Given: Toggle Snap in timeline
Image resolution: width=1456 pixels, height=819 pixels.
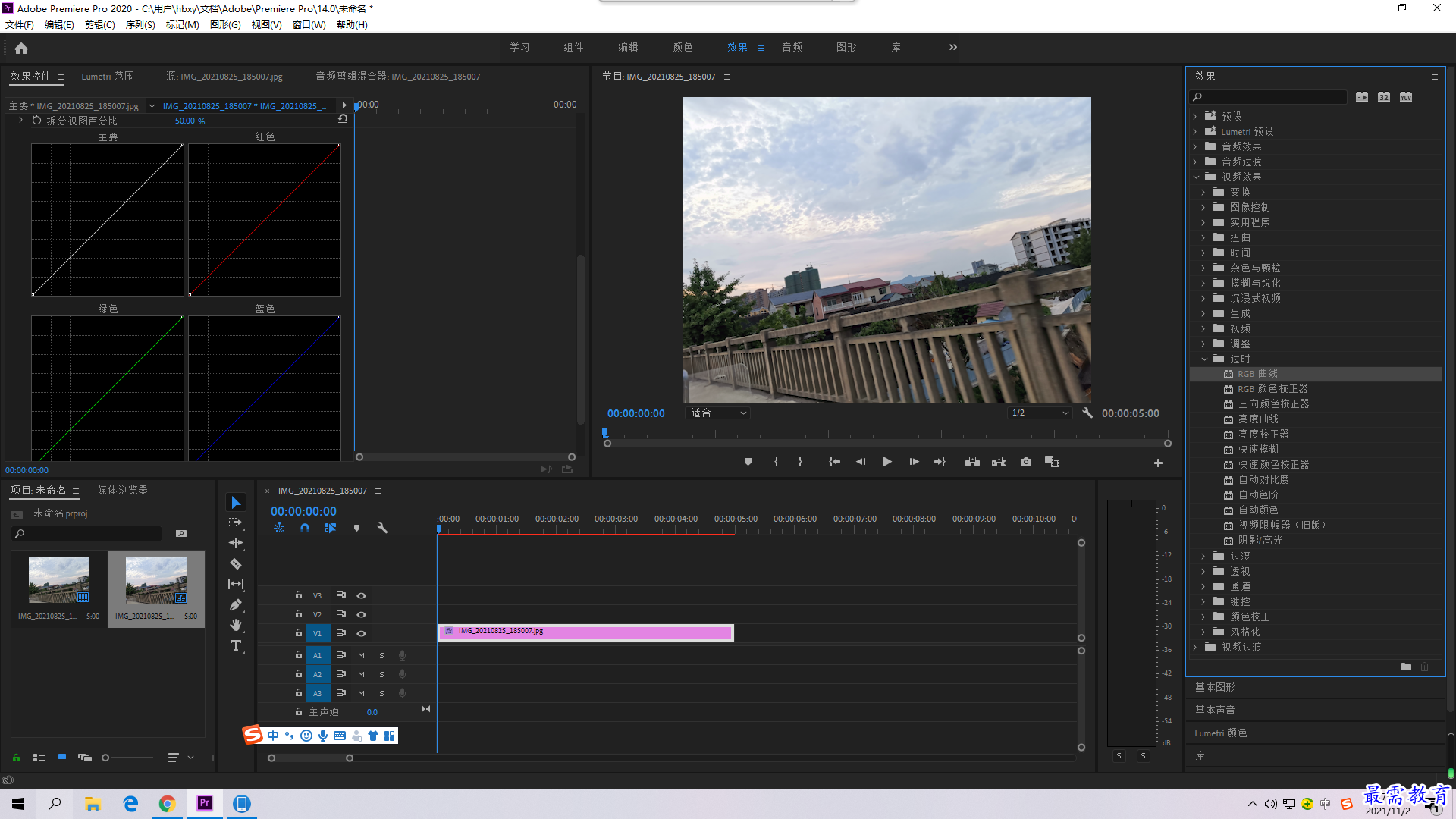Looking at the screenshot, I should coord(304,528).
